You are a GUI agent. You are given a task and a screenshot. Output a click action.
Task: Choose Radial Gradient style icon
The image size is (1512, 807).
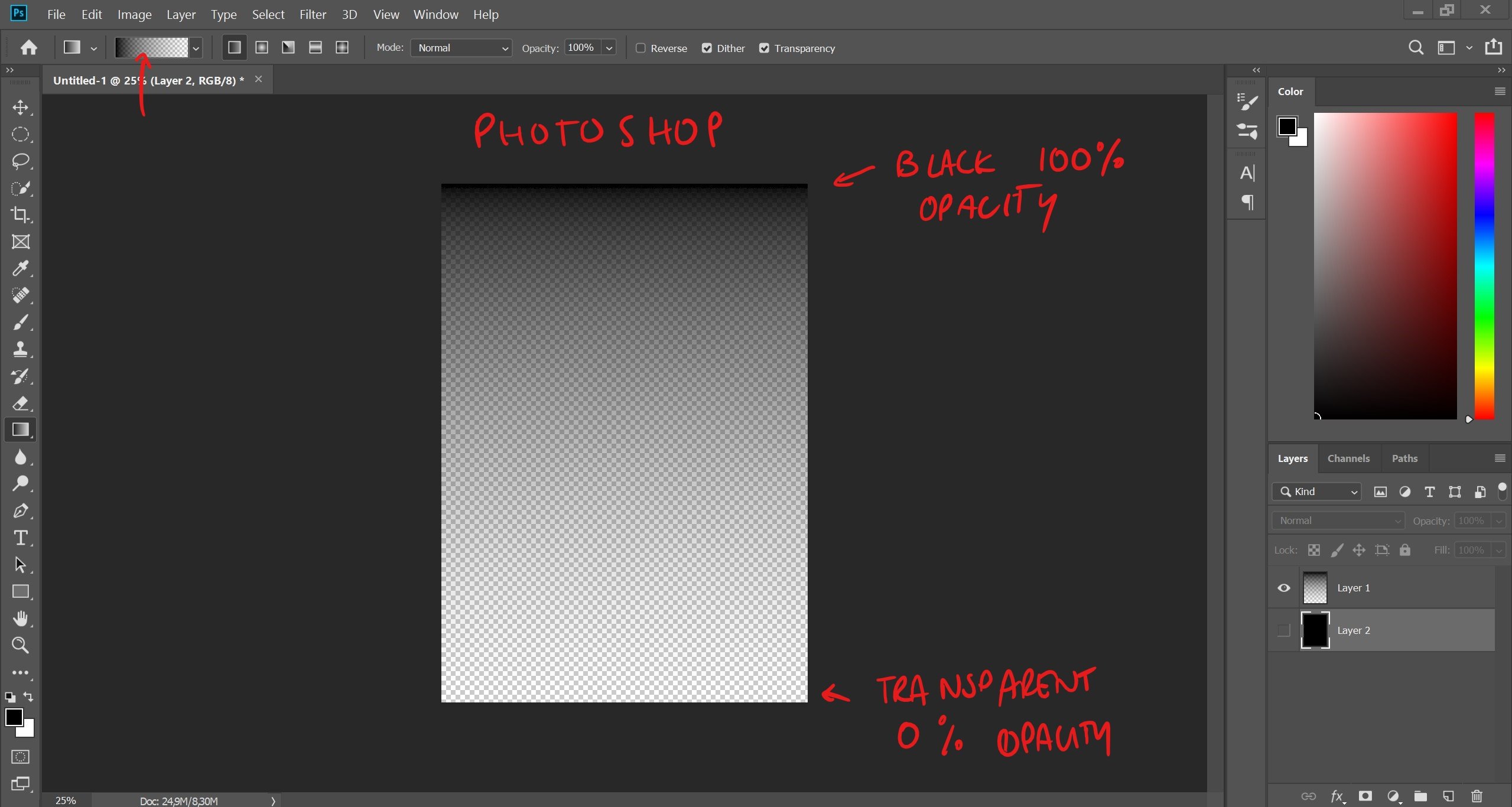[262, 47]
